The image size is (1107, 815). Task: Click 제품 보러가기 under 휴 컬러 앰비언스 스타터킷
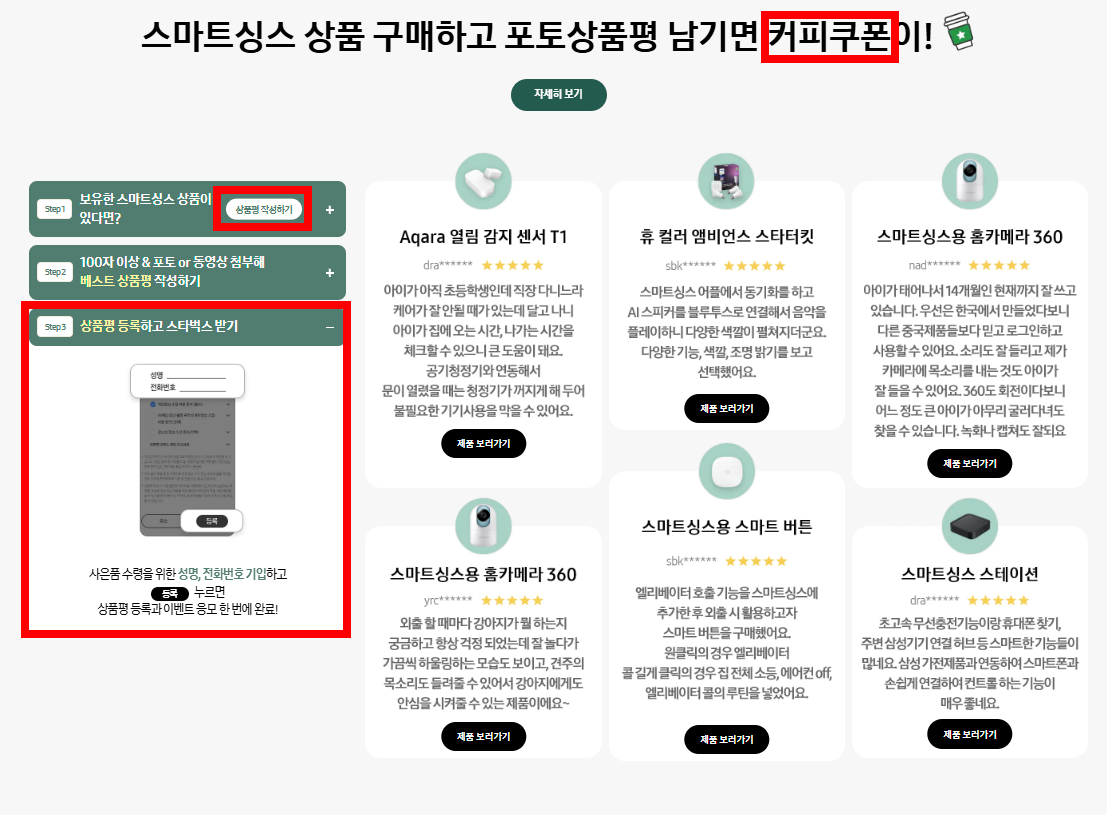click(x=726, y=408)
